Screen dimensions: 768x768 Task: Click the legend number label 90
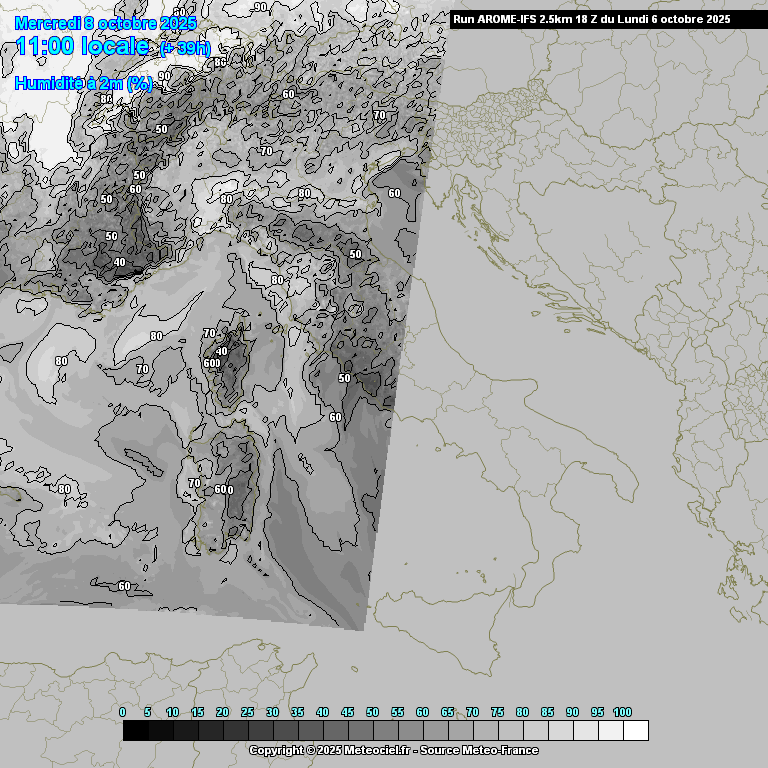pyautogui.click(x=572, y=712)
